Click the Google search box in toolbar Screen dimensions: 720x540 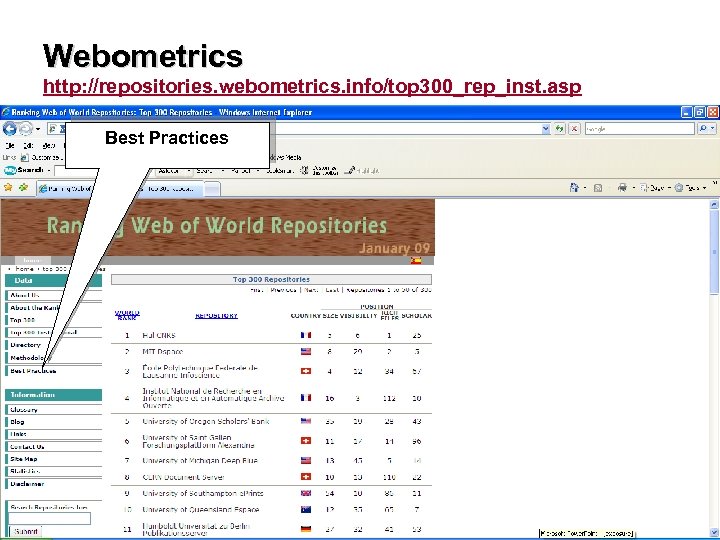639,129
